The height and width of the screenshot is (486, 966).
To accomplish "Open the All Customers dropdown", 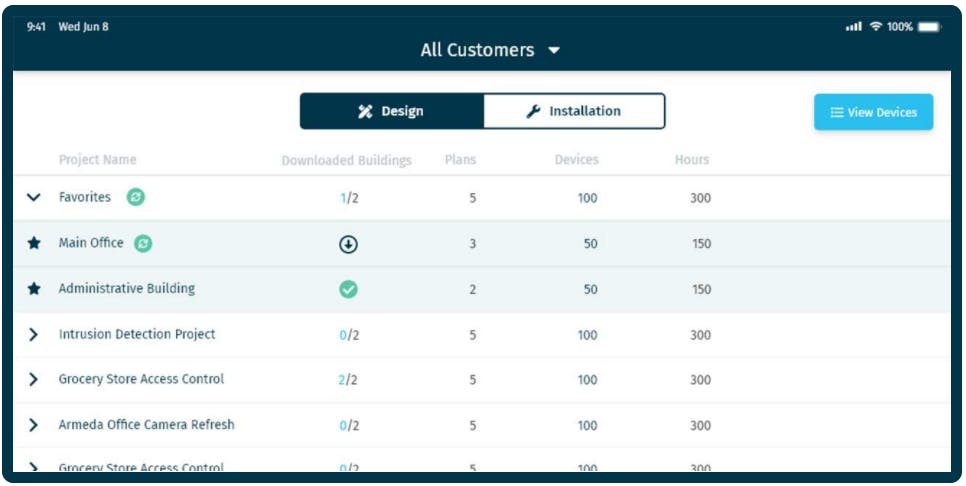I will click(490, 50).
